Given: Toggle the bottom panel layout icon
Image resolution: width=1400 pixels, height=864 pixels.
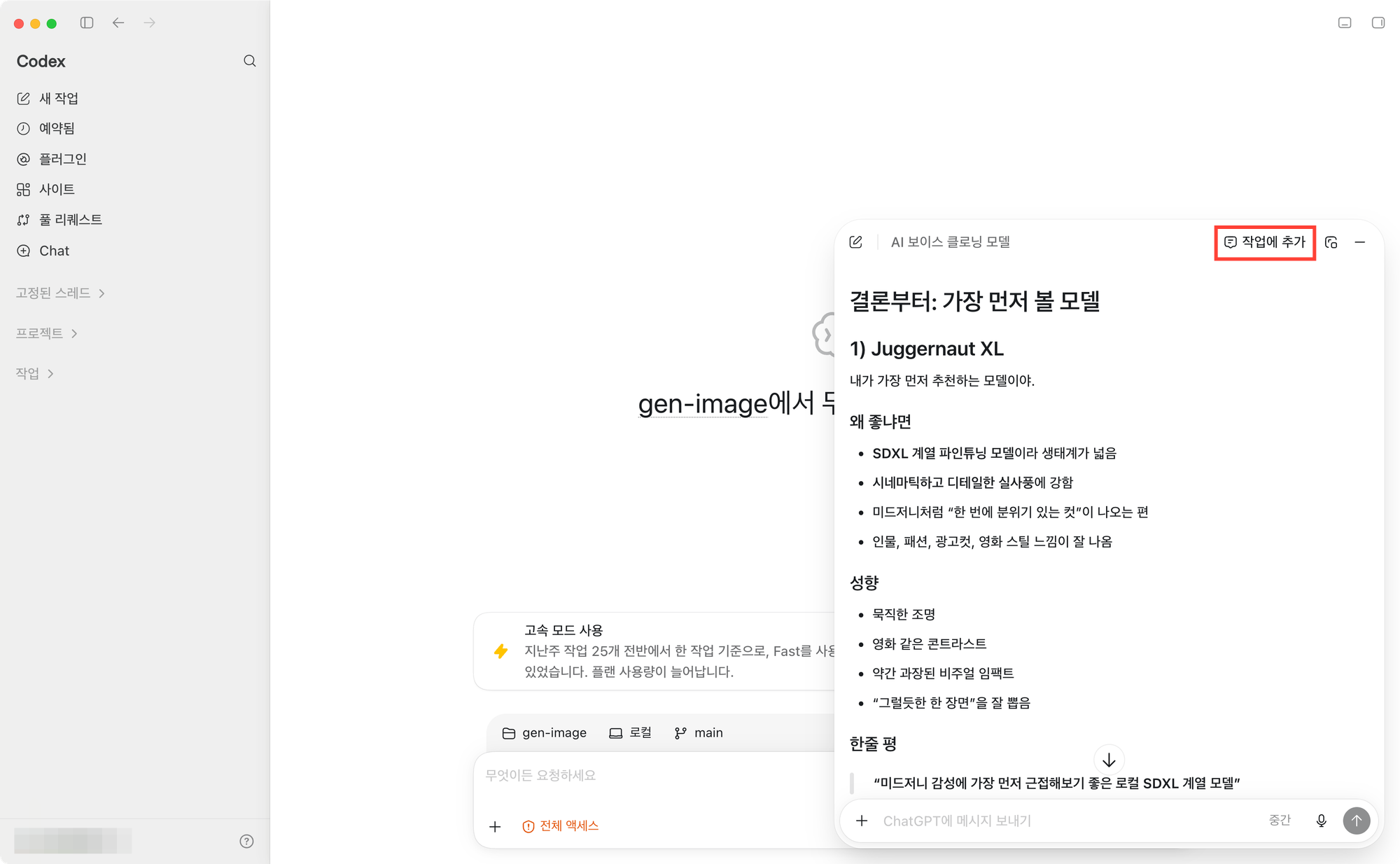Looking at the screenshot, I should pos(1345,23).
